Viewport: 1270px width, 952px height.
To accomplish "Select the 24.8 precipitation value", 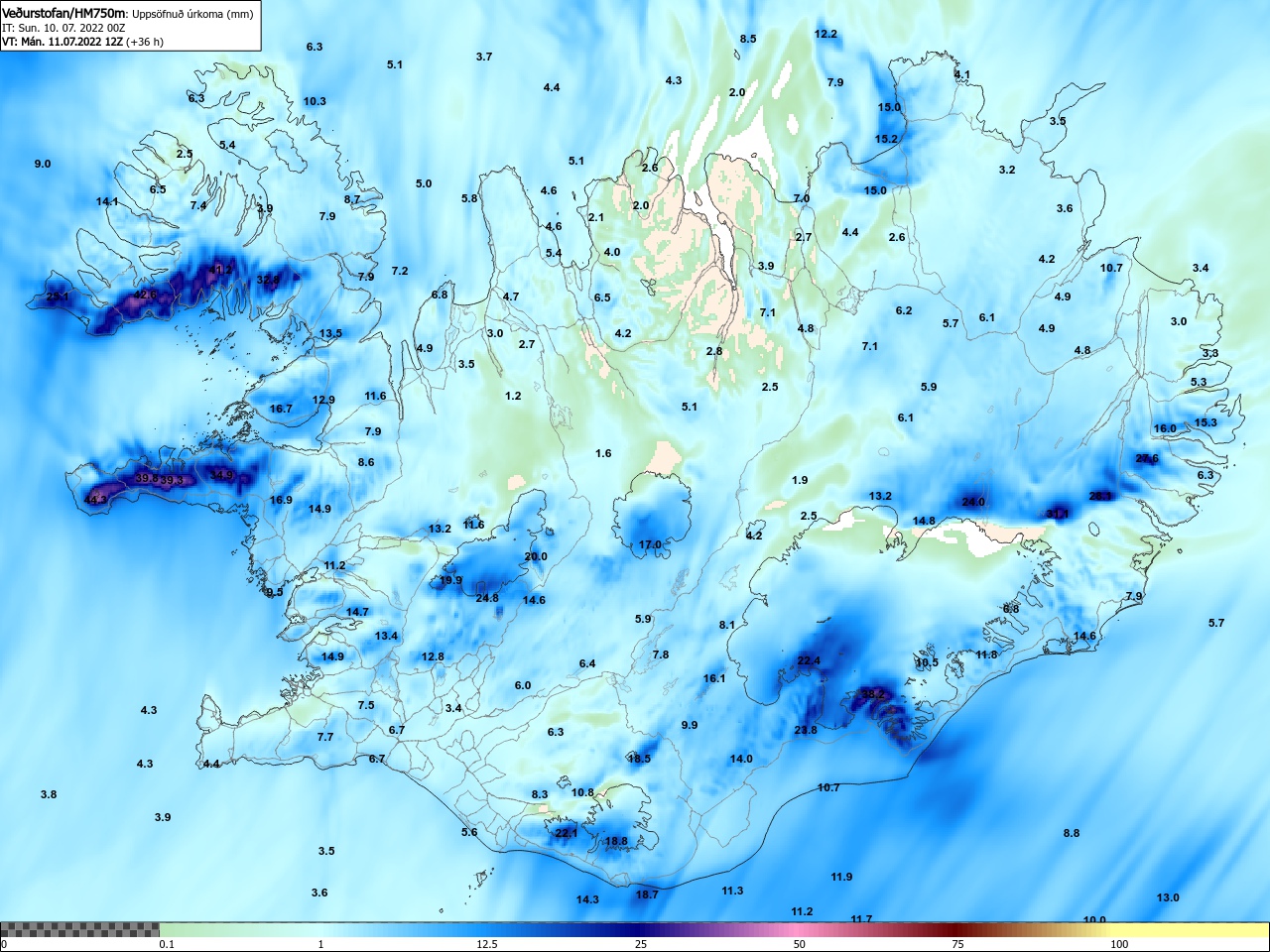I will (x=487, y=598).
